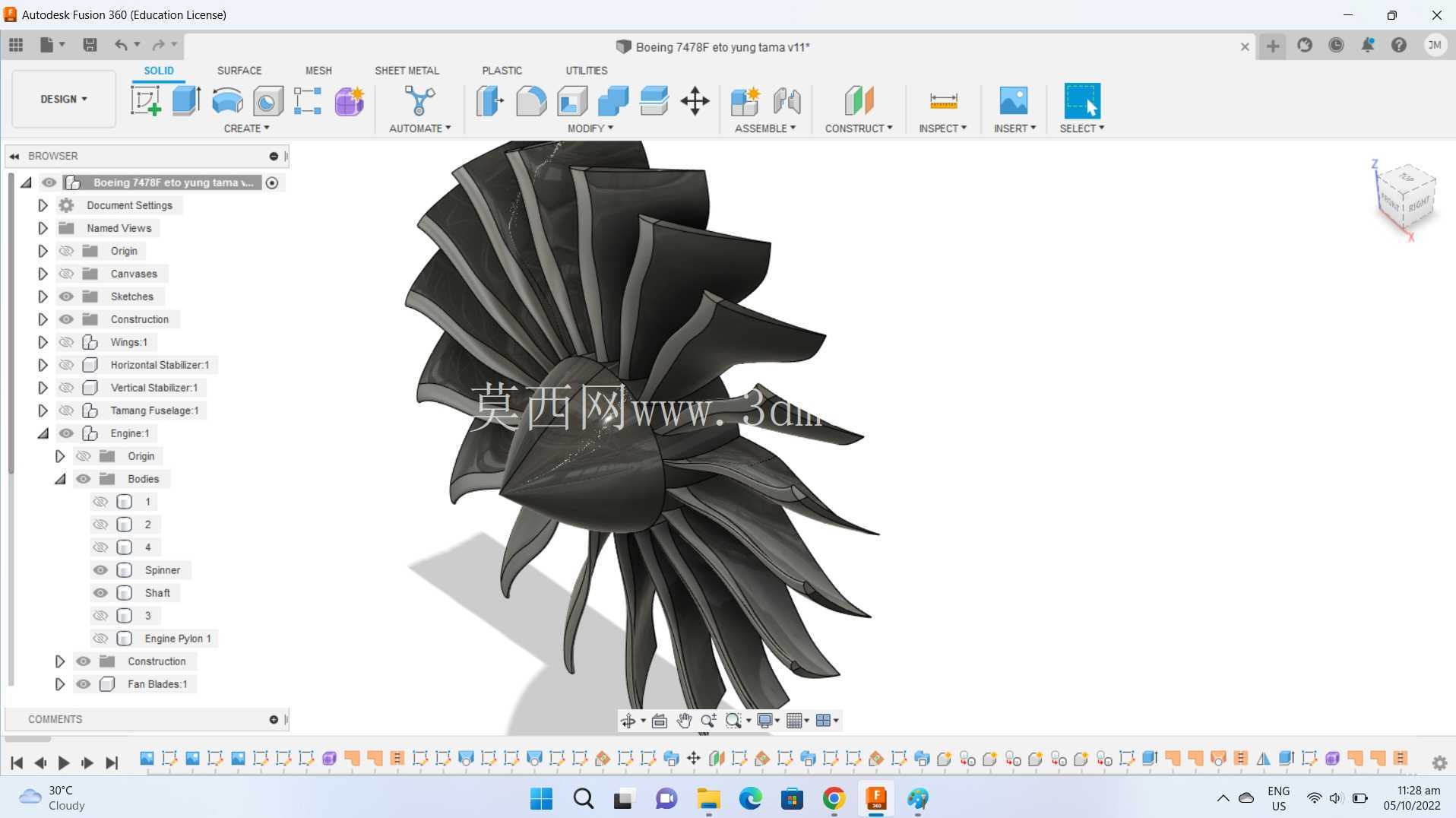Select the Hole tool
The width and height of the screenshot is (1456, 818).
(267, 100)
